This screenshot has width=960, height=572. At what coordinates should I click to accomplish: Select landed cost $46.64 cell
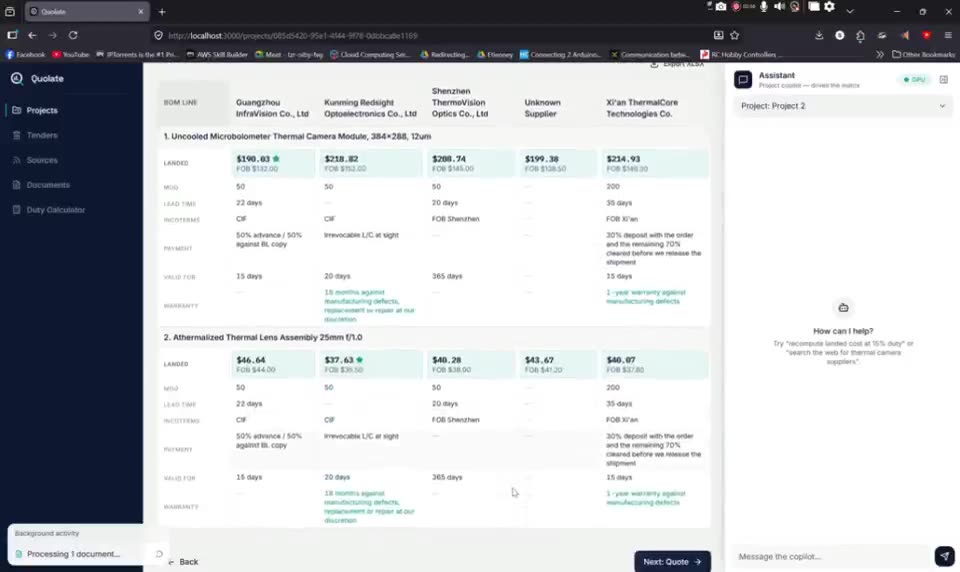click(272, 364)
